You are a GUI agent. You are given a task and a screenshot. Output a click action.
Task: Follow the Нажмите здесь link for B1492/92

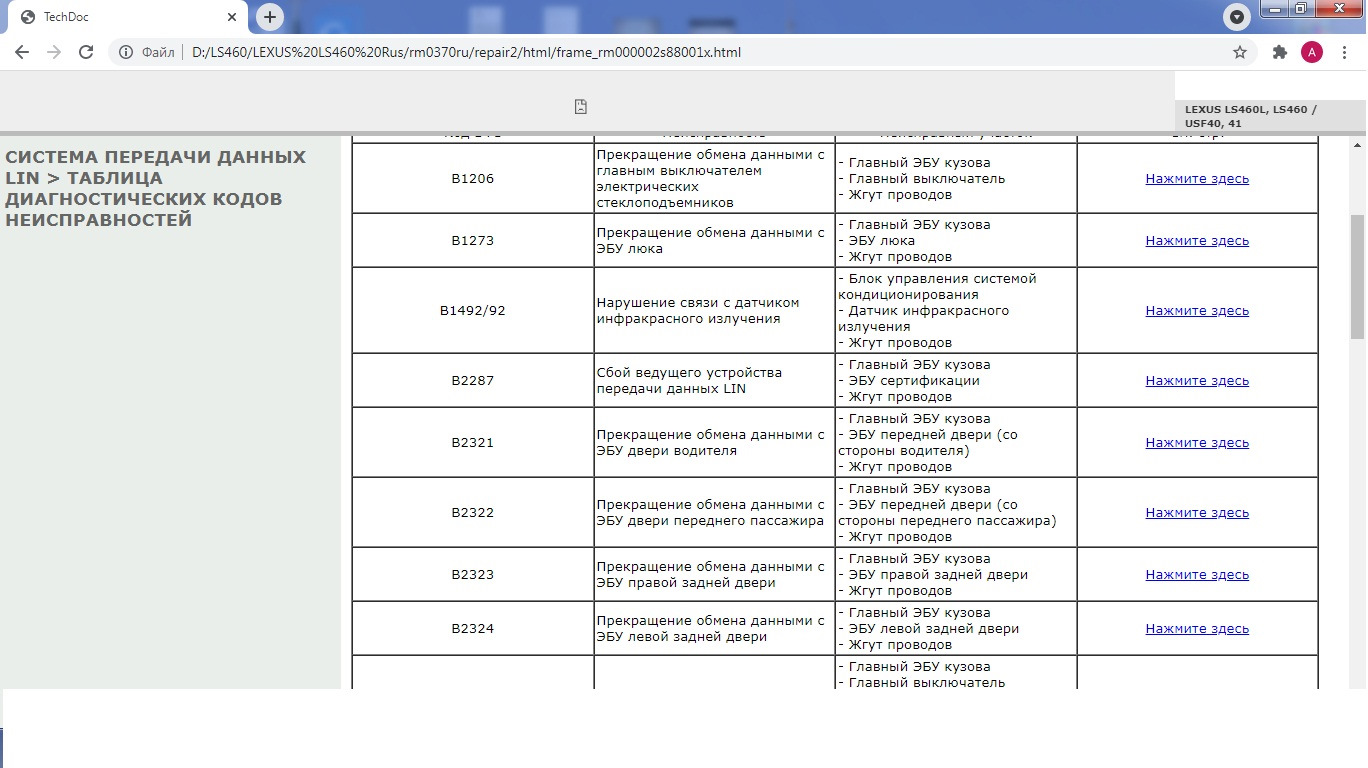(1197, 311)
